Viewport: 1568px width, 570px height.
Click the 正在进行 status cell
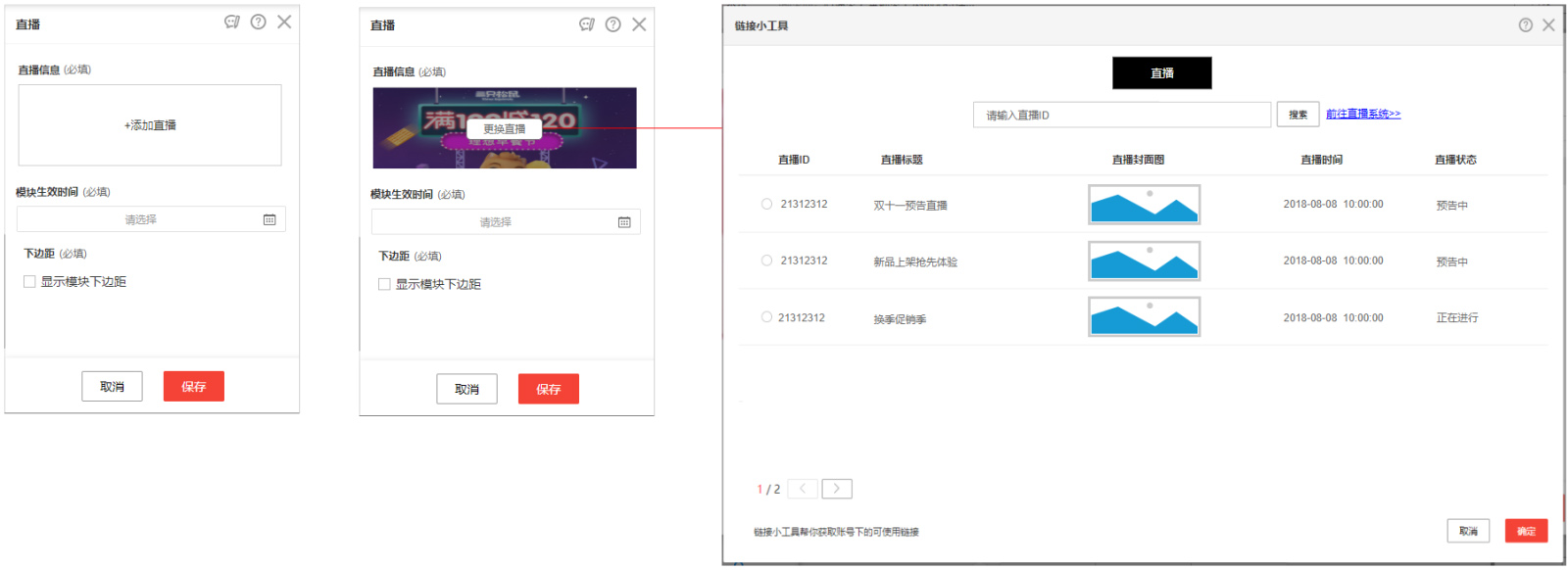pyautogui.click(x=1457, y=317)
